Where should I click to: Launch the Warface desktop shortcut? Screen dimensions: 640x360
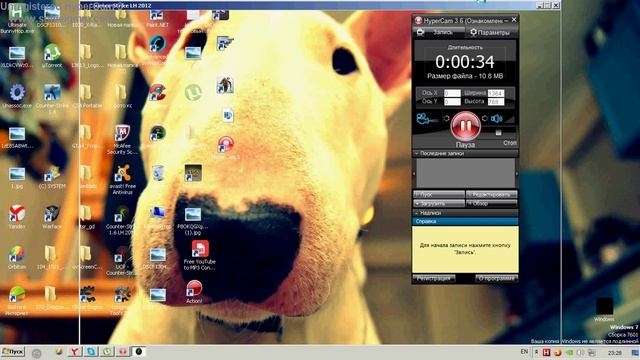pos(52,216)
